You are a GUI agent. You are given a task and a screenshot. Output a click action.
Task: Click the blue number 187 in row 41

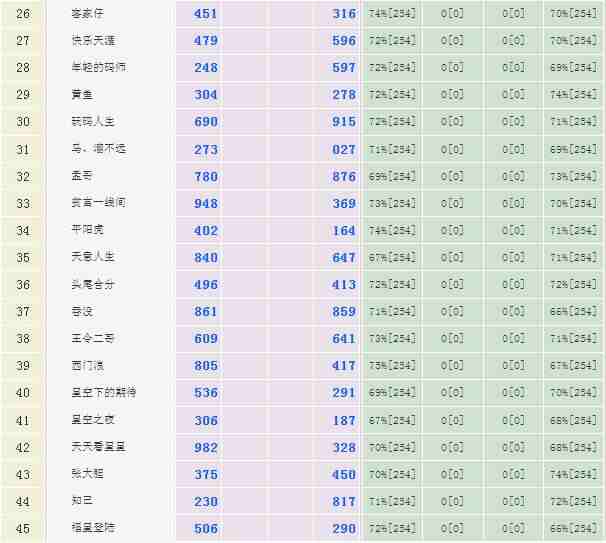pos(344,421)
